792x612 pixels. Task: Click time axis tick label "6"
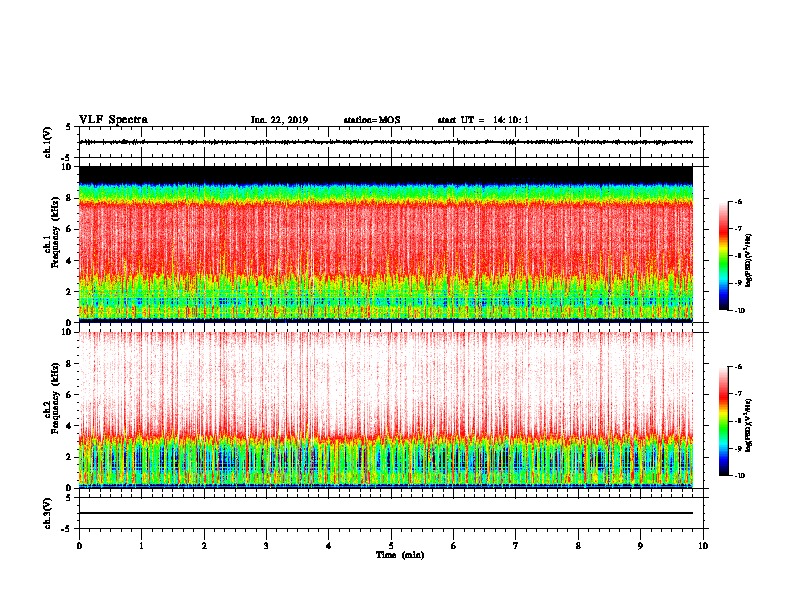[453, 546]
